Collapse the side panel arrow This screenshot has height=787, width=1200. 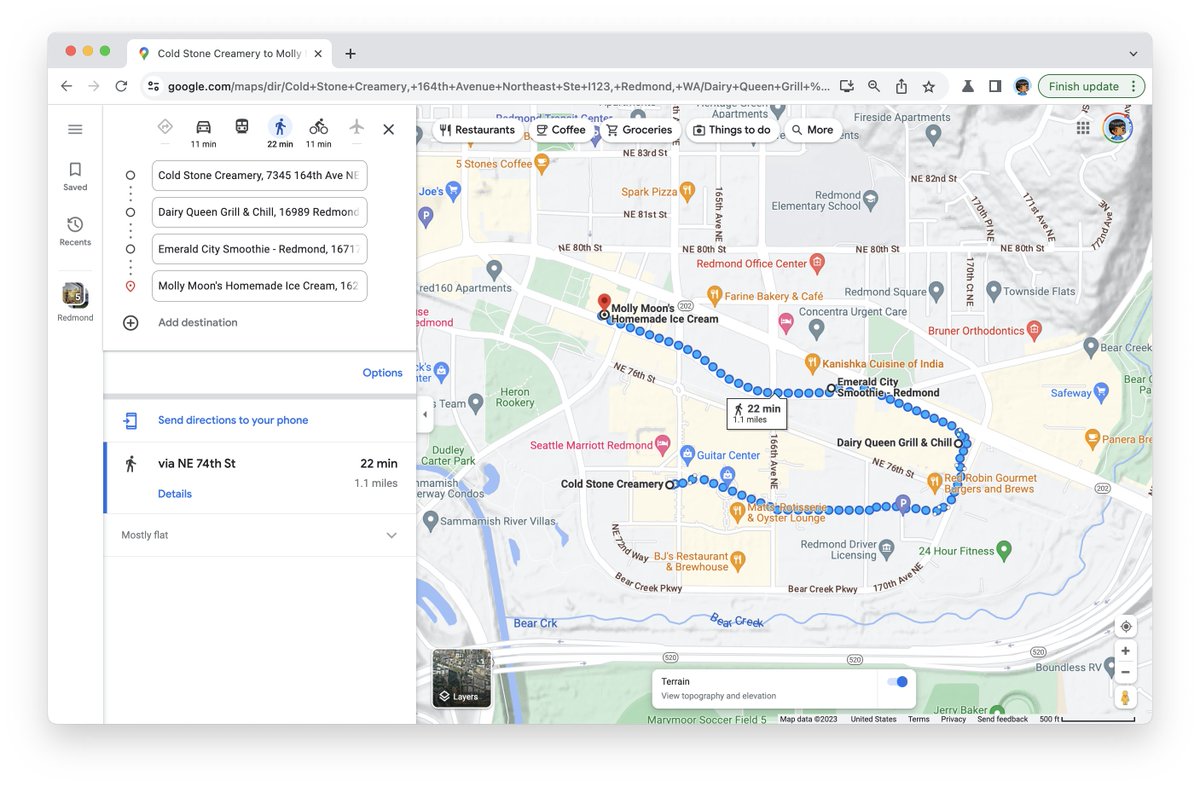point(424,414)
